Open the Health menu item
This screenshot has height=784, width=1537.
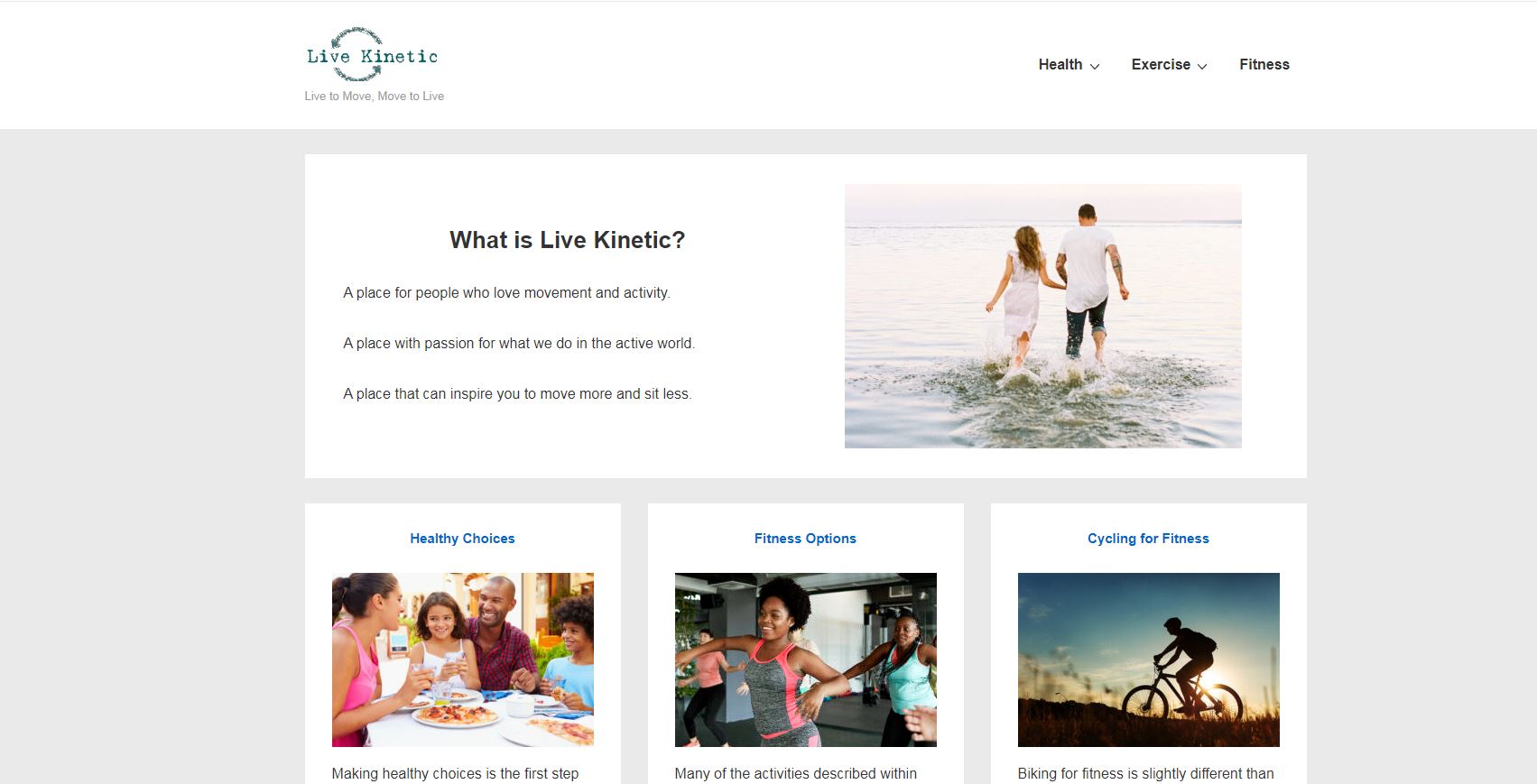click(x=1060, y=65)
